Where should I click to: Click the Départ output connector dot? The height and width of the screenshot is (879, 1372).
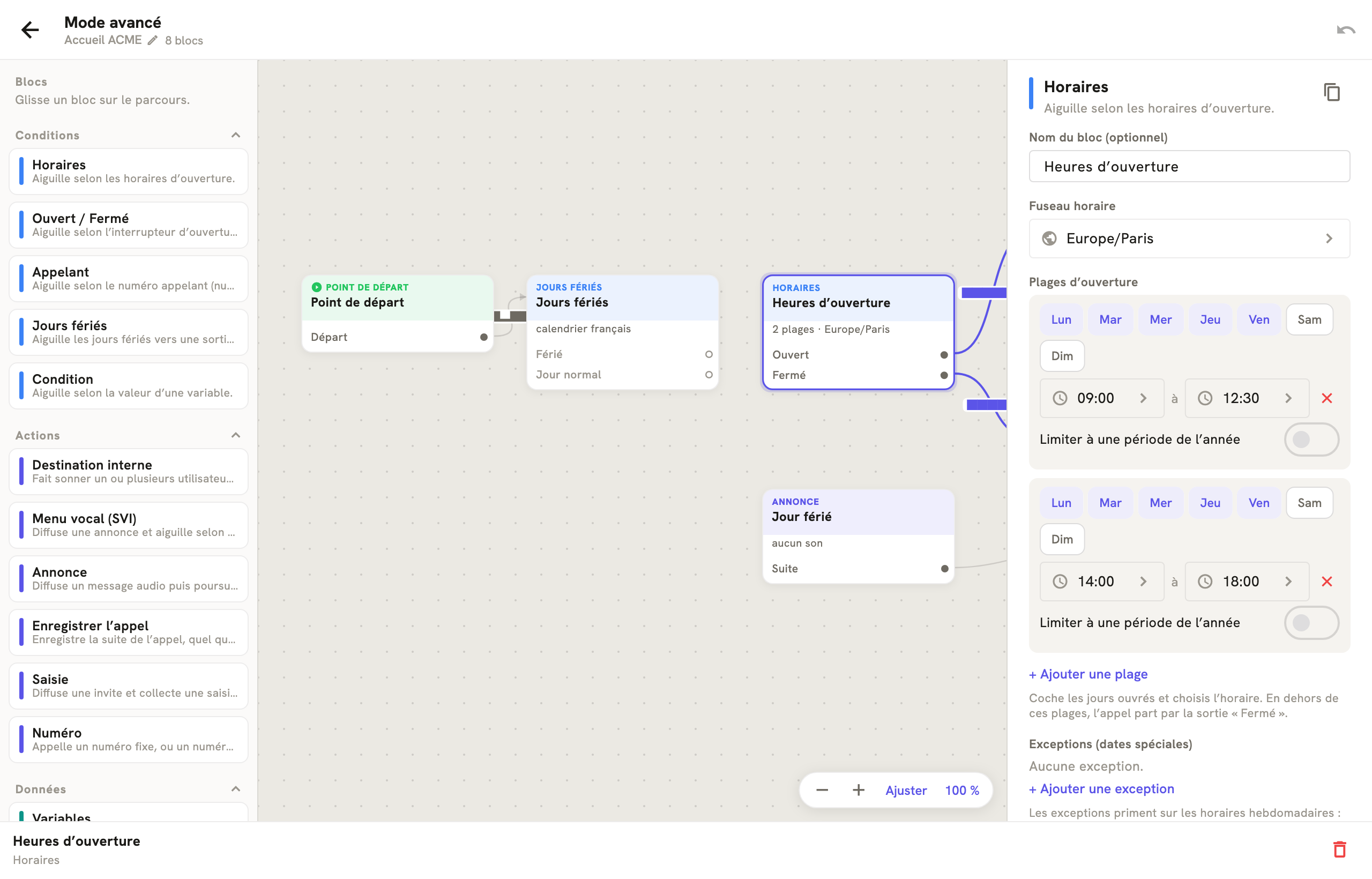coord(484,337)
